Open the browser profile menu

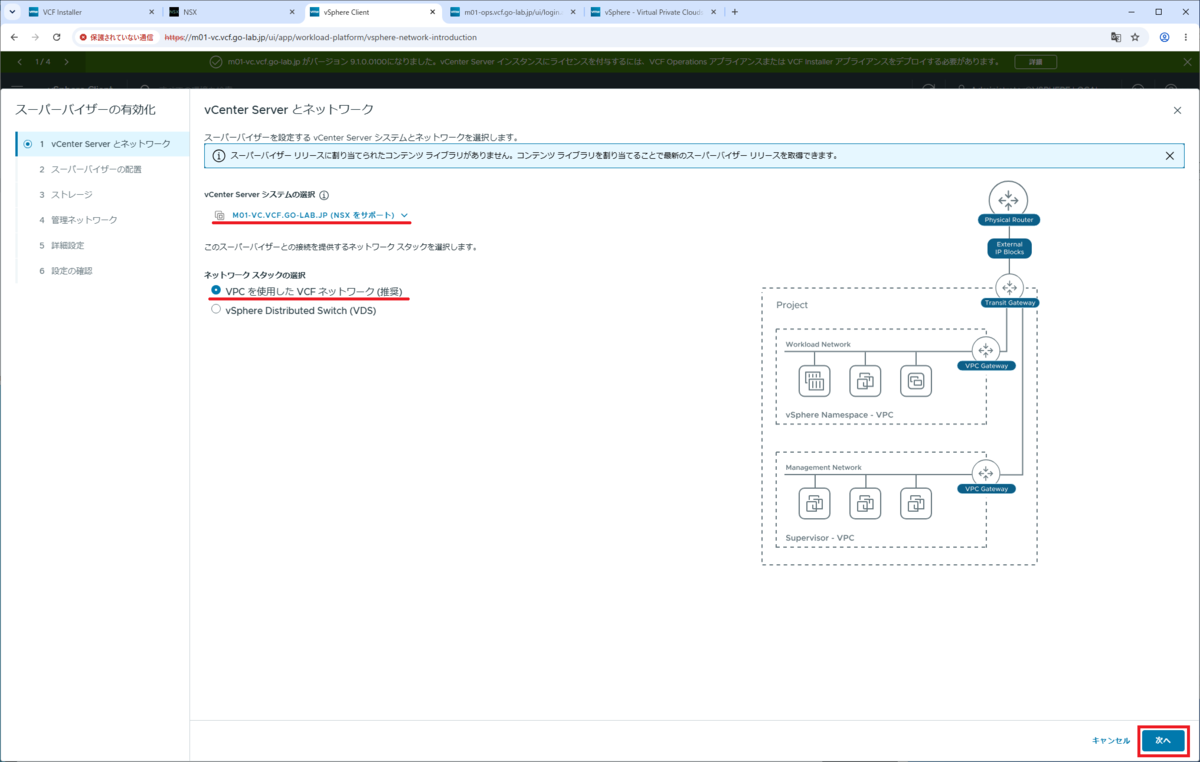tap(1165, 37)
